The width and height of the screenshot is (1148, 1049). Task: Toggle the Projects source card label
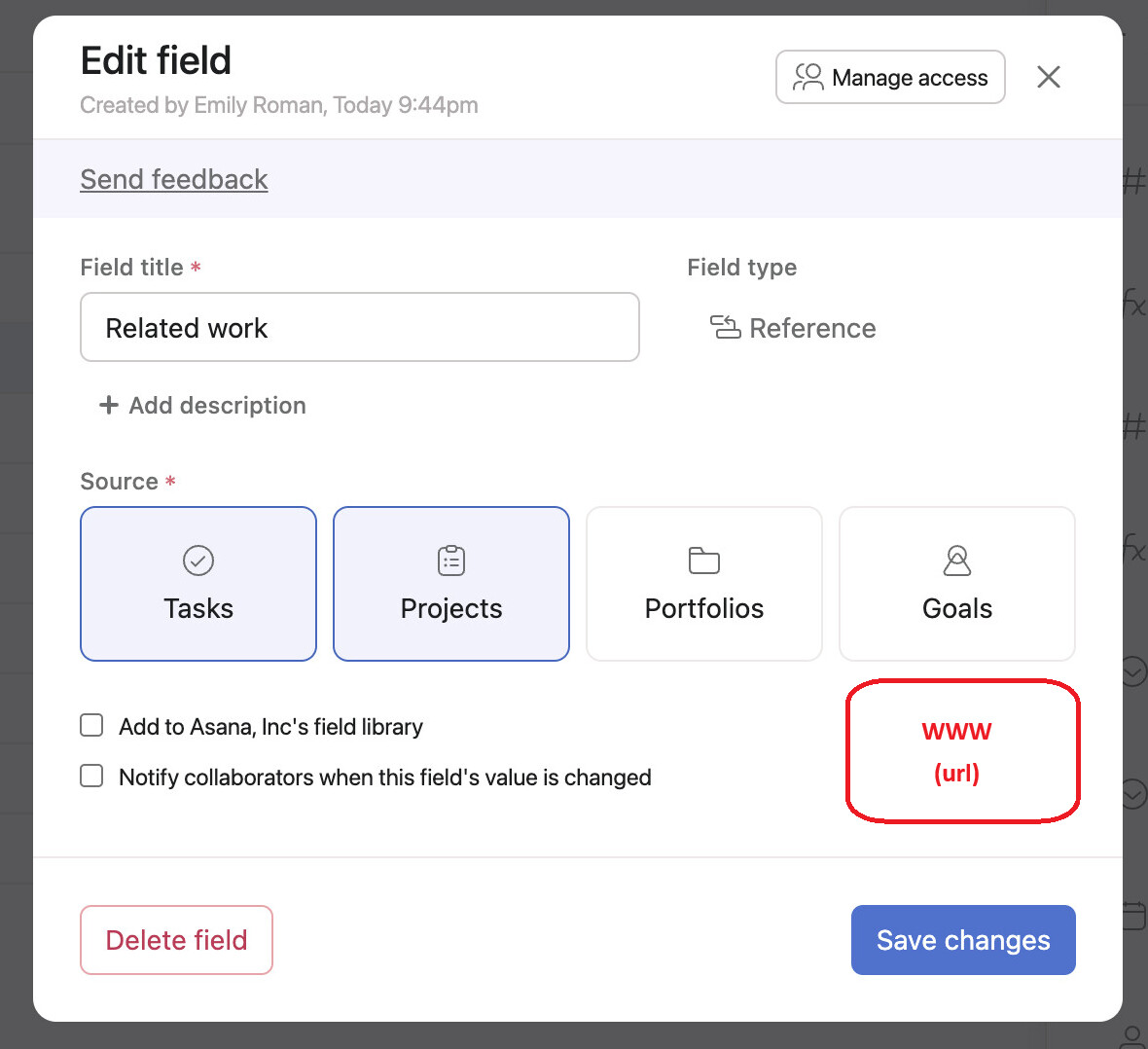pyautogui.click(x=451, y=609)
